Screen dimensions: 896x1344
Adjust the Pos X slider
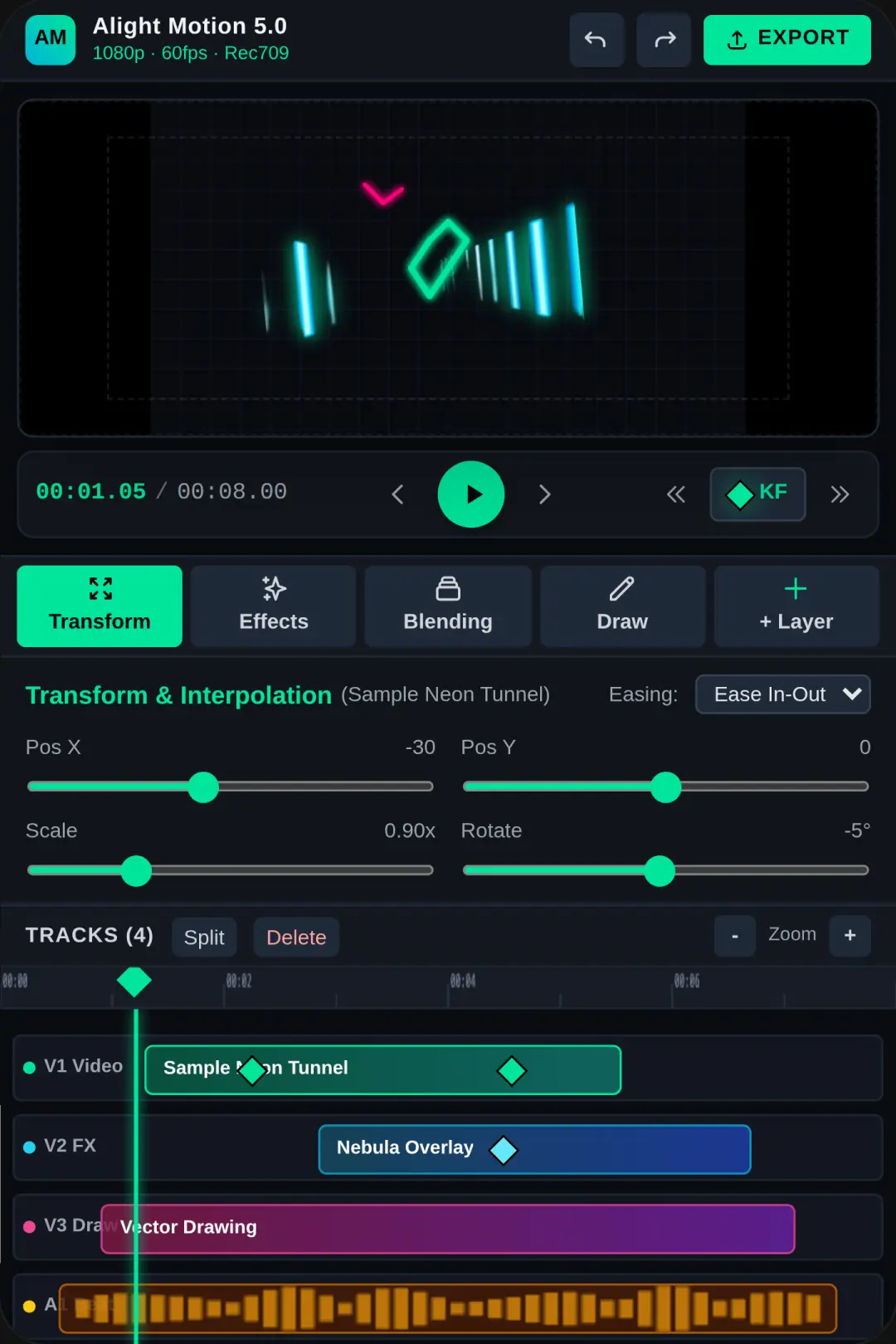click(x=231, y=786)
